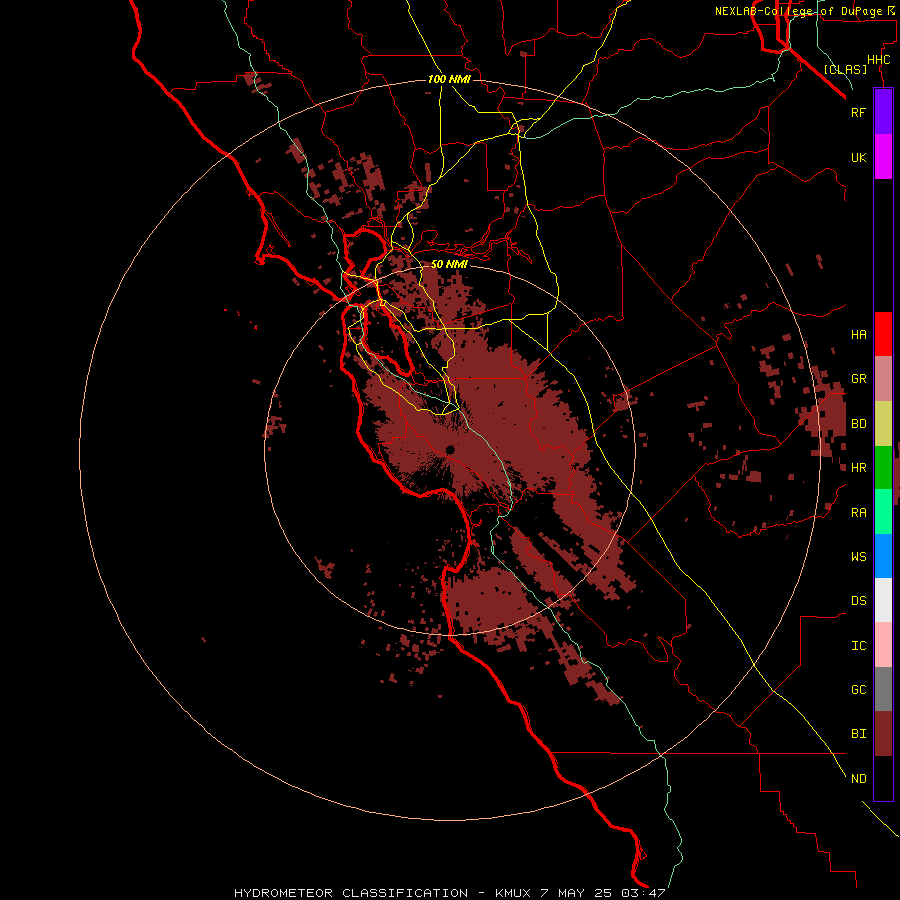Click the HA legend label

859,335
